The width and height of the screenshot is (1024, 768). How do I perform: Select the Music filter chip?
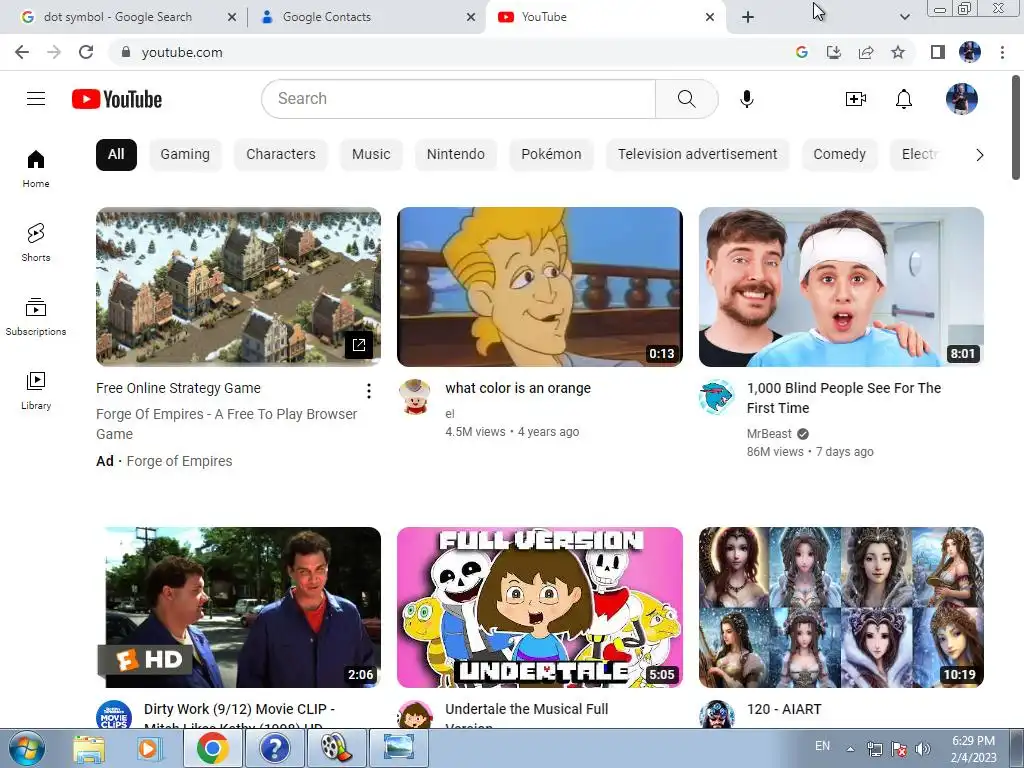(x=371, y=155)
